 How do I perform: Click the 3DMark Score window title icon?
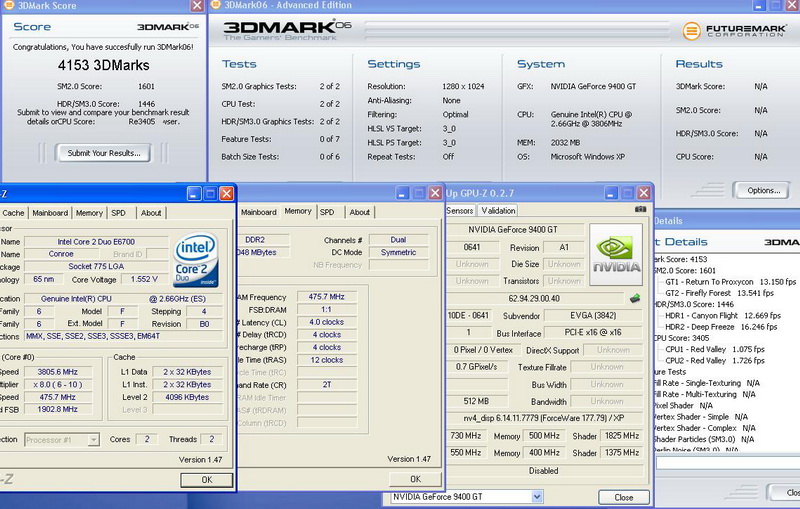(9, 5)
